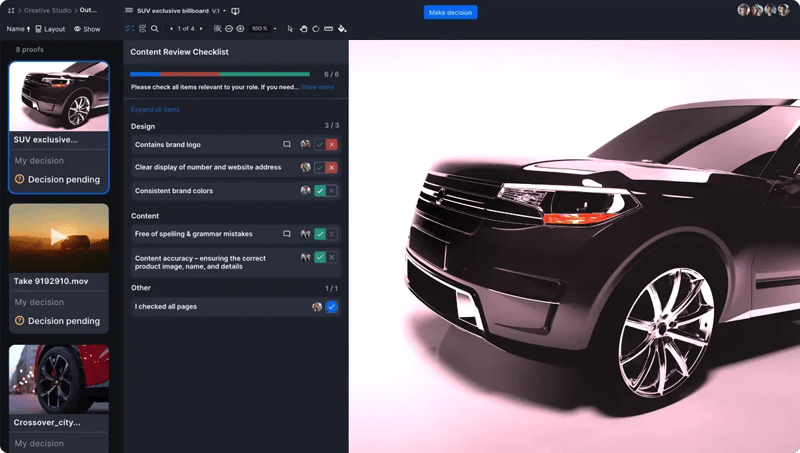
Task: Expand the Content accuracy item
Action: pos(236,262)
